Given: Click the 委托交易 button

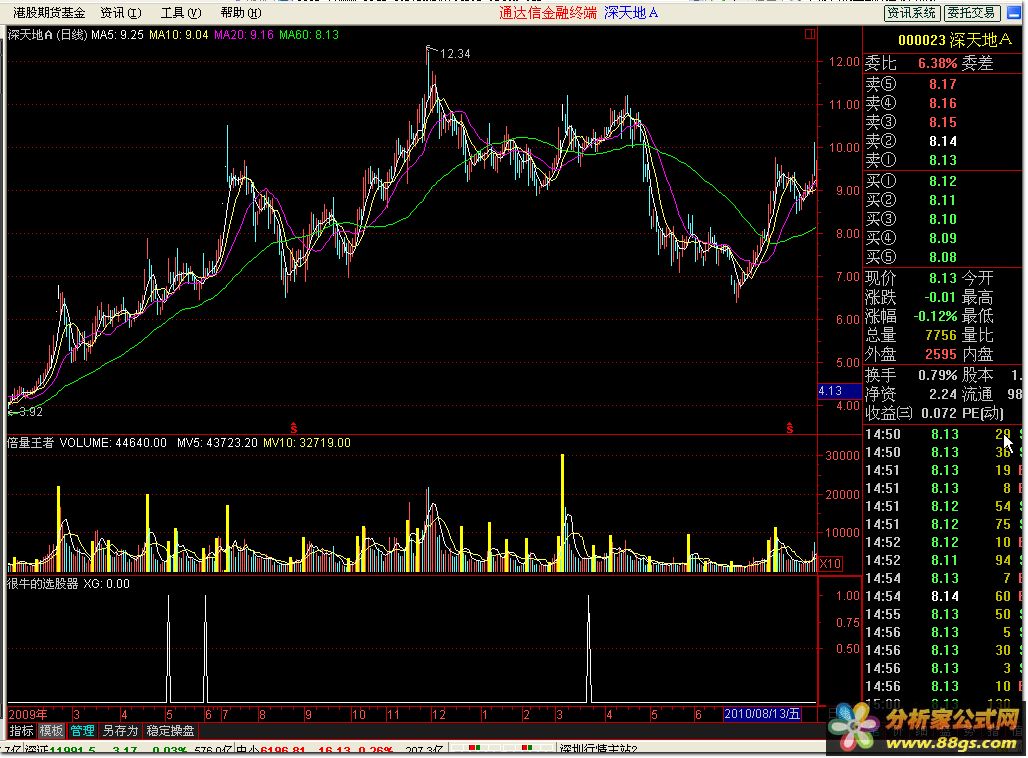Looking at the screenshot, I should coord(972,12).
